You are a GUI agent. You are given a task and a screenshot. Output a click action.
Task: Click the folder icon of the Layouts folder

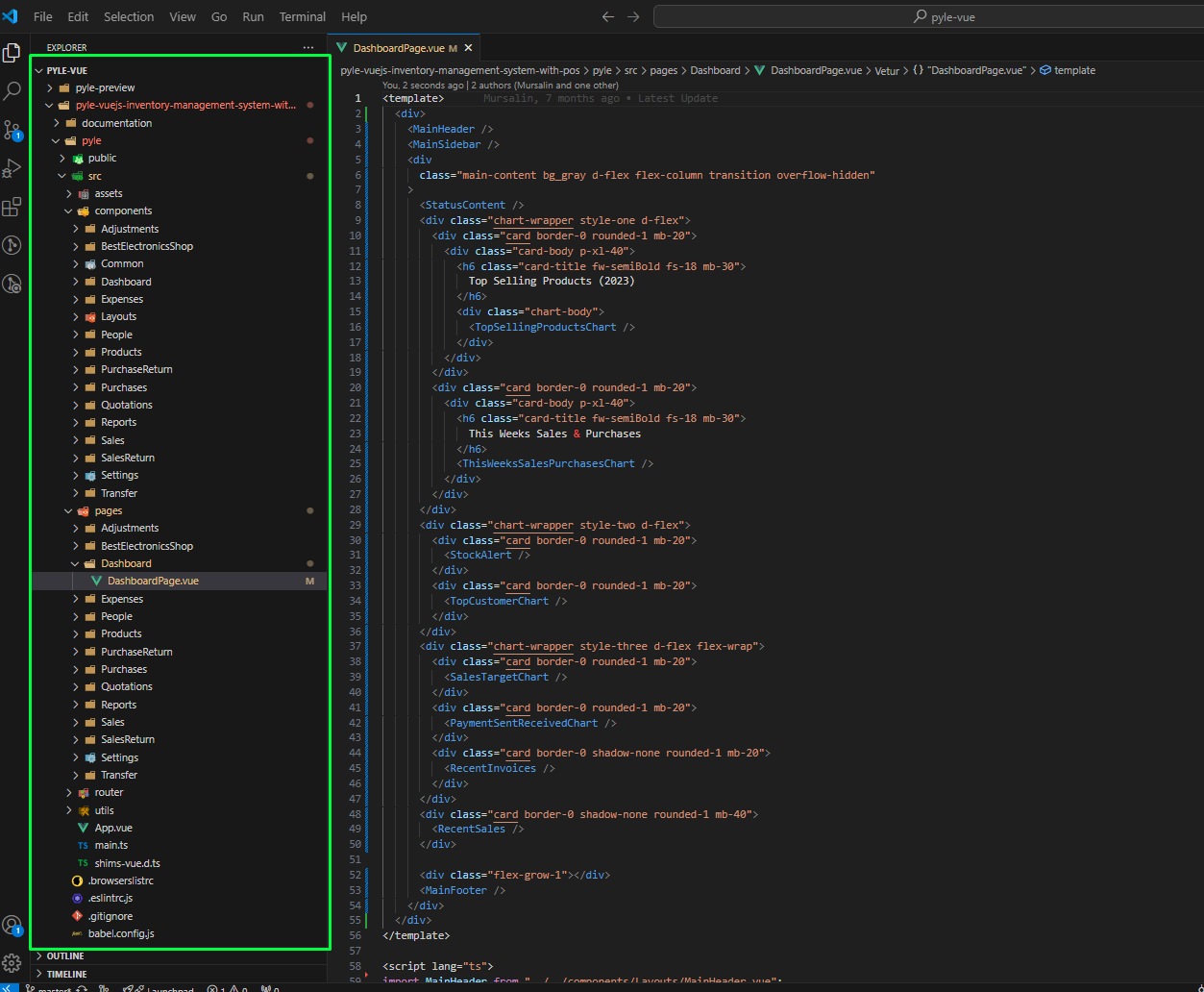pos(90,316)
